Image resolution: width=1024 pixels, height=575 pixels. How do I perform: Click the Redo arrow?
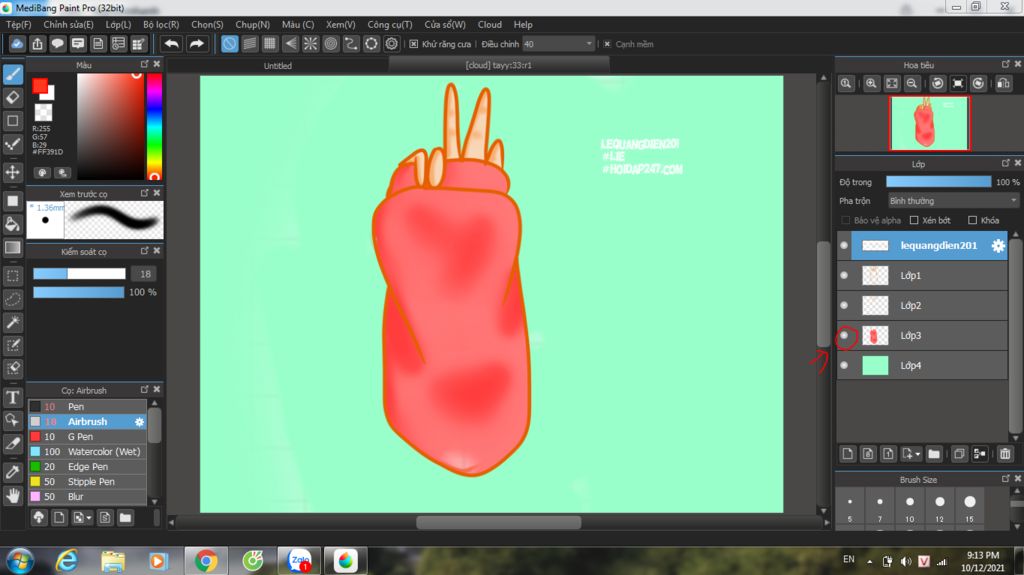(x=196, y=44)
